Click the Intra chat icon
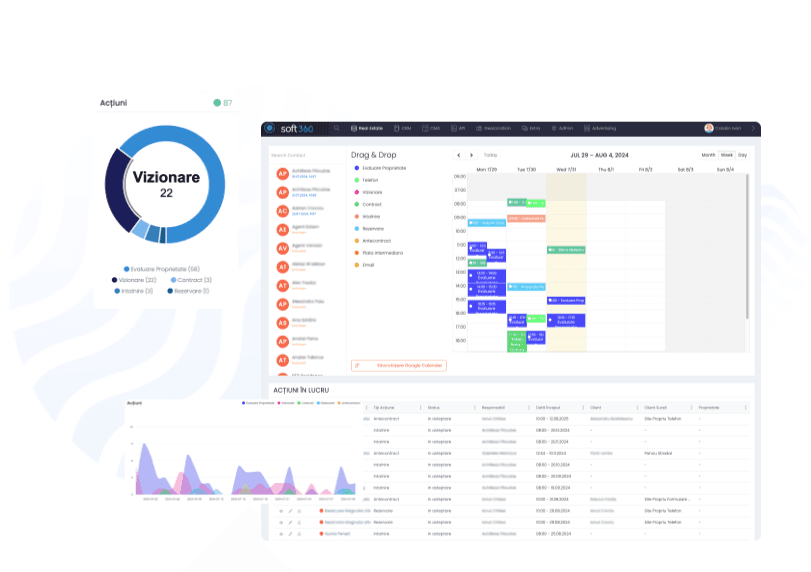 pos(524,128)
